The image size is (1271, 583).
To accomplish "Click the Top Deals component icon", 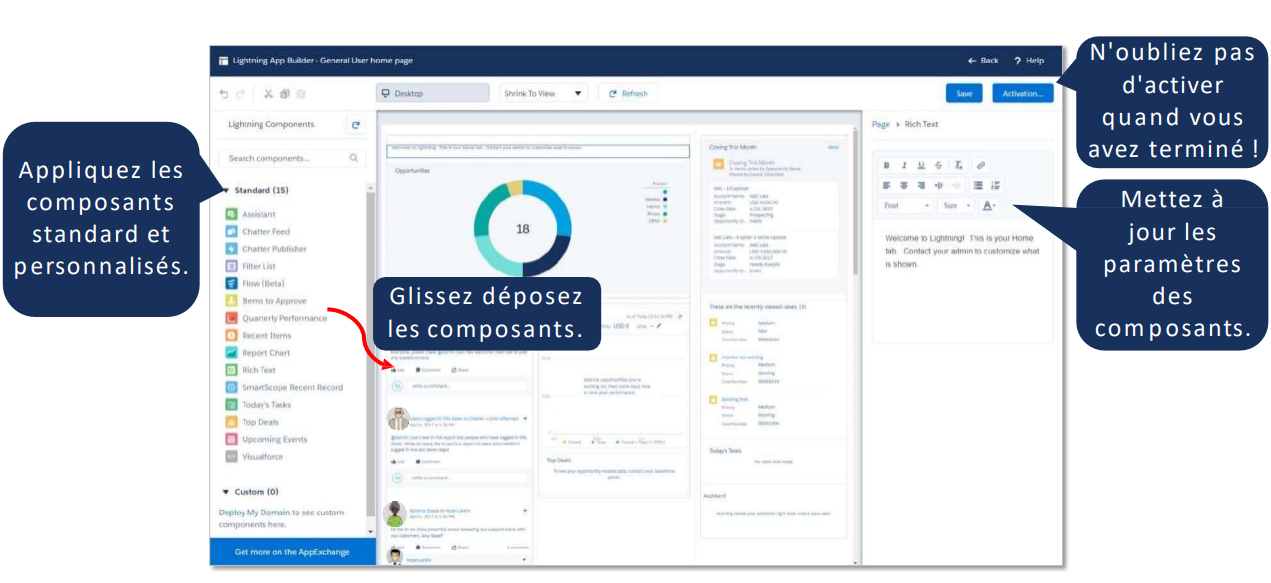I will [231, 422].
